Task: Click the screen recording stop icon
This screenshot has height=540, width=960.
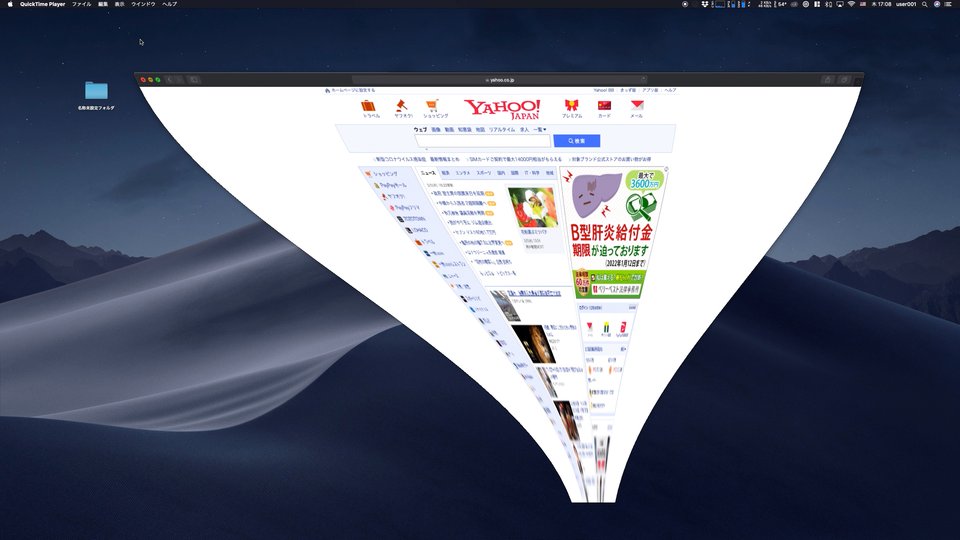Action: [685, 4]
